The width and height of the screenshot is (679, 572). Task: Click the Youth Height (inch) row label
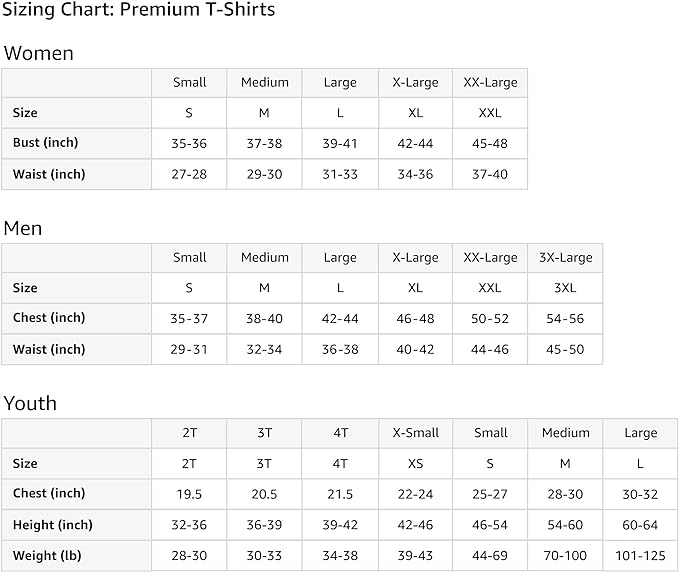pyautogui.click(x=52, y=525)
